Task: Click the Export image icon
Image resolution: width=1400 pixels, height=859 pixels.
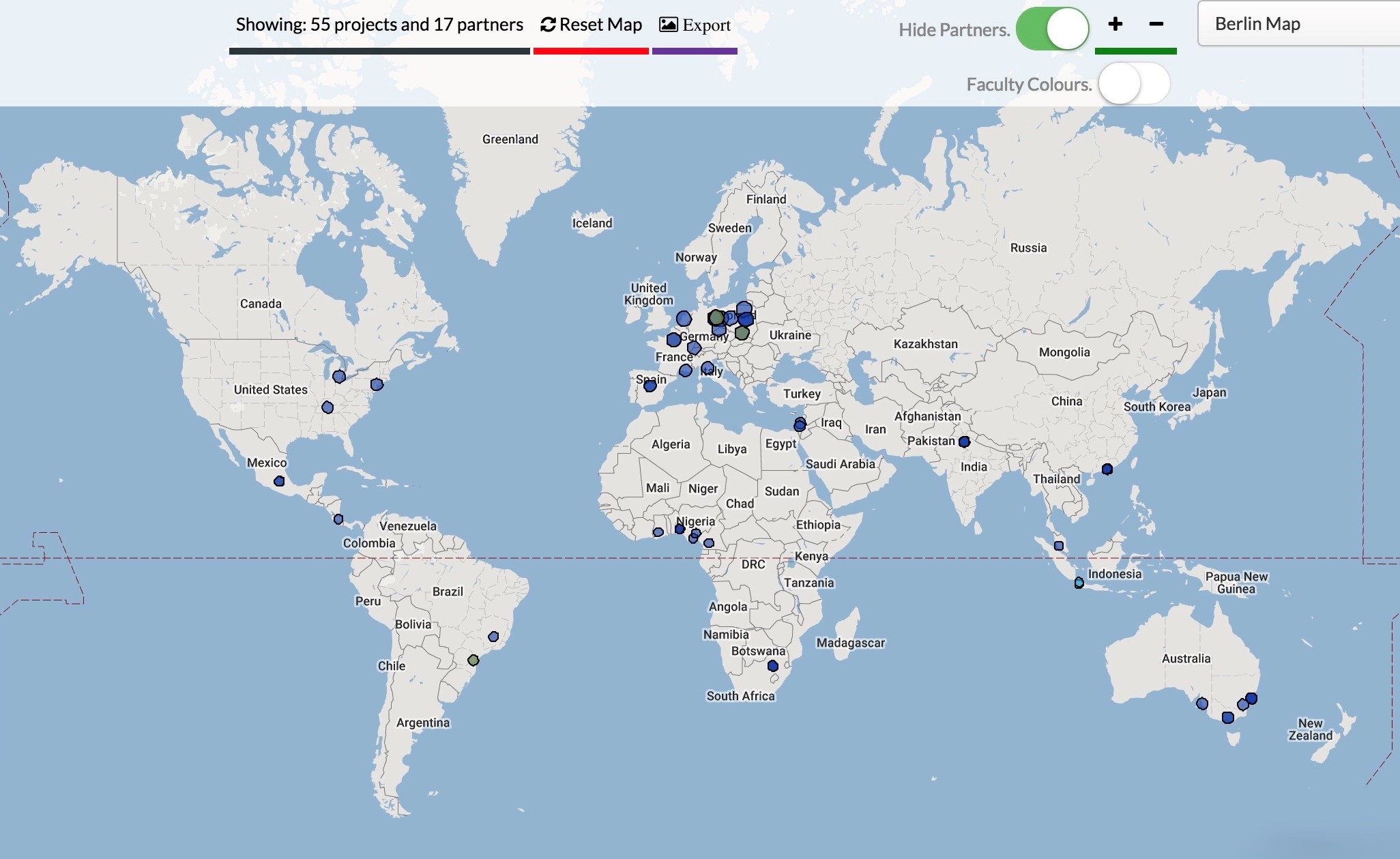Action: click(668, 25)
